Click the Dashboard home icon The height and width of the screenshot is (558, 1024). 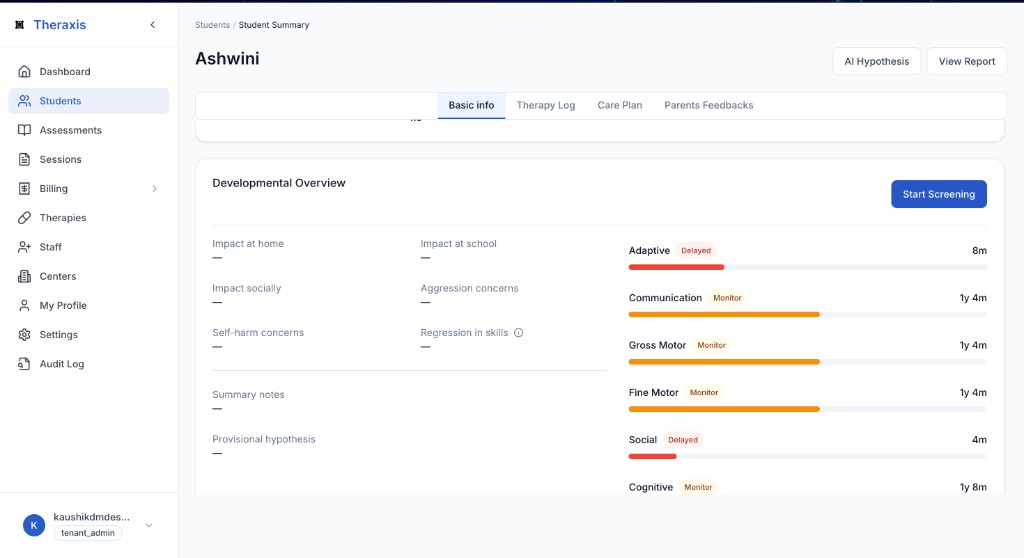[x=24, y=71]
